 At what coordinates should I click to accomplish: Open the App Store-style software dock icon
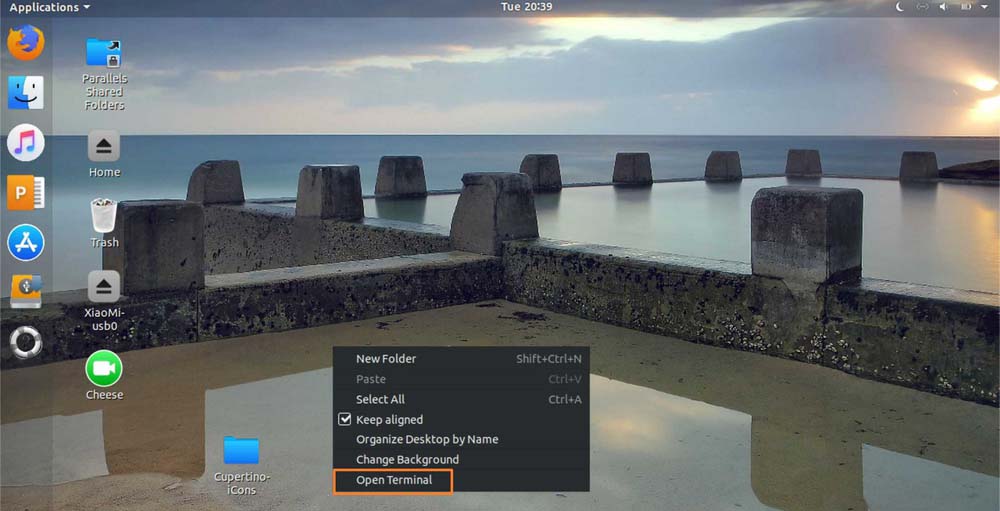click(x=26, y=242)
